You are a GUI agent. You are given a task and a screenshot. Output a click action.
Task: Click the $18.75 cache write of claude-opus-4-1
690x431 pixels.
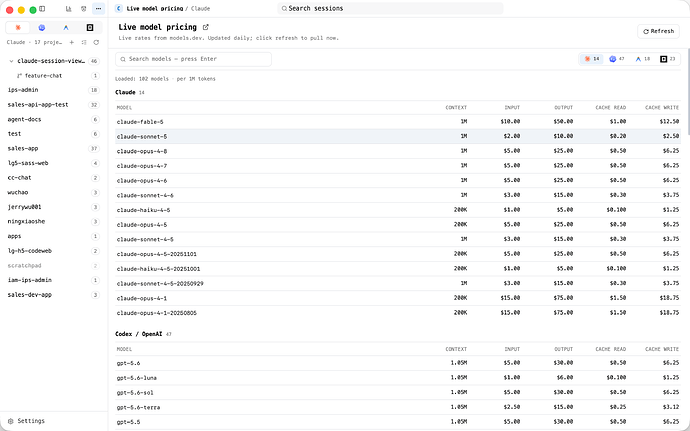click(669, 298)
